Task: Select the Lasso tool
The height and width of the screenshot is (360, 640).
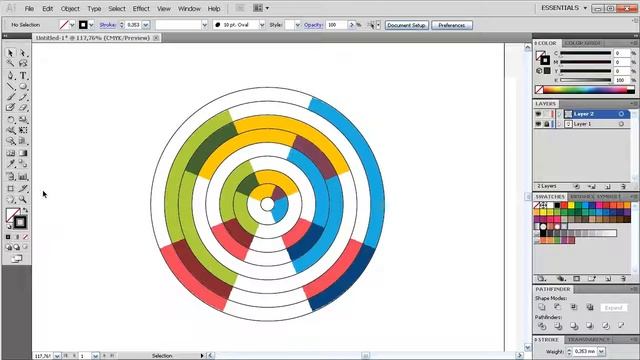Action: (x=23, y=63)
